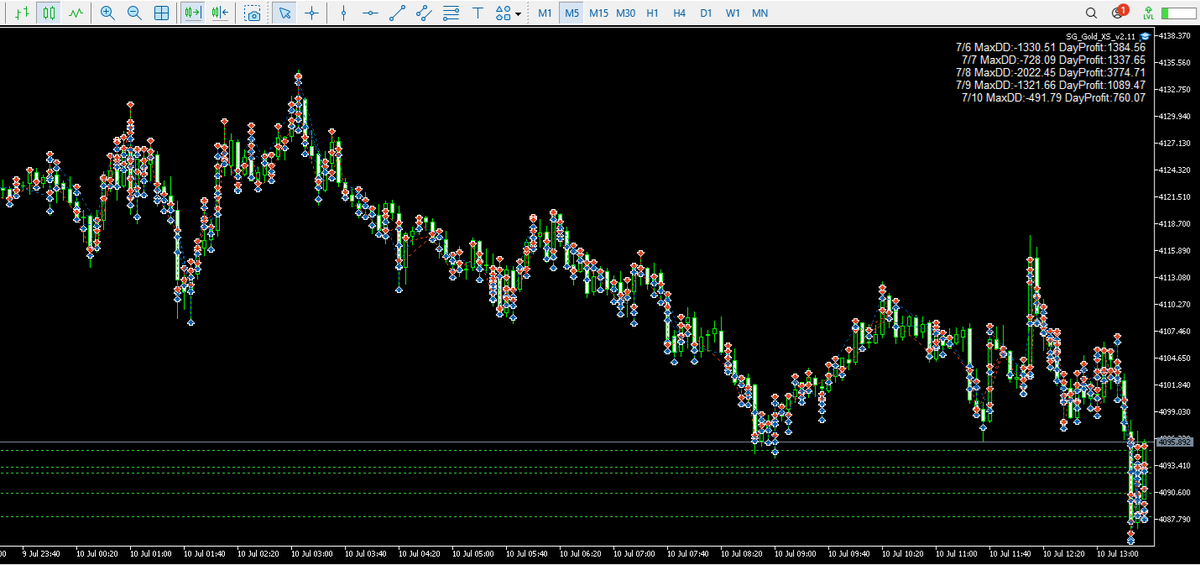Viewport: 1200px width, 565px height.
Task: Insert Fibonacci retracement tool
Action: pyautogui.click(x=451, y=13)
